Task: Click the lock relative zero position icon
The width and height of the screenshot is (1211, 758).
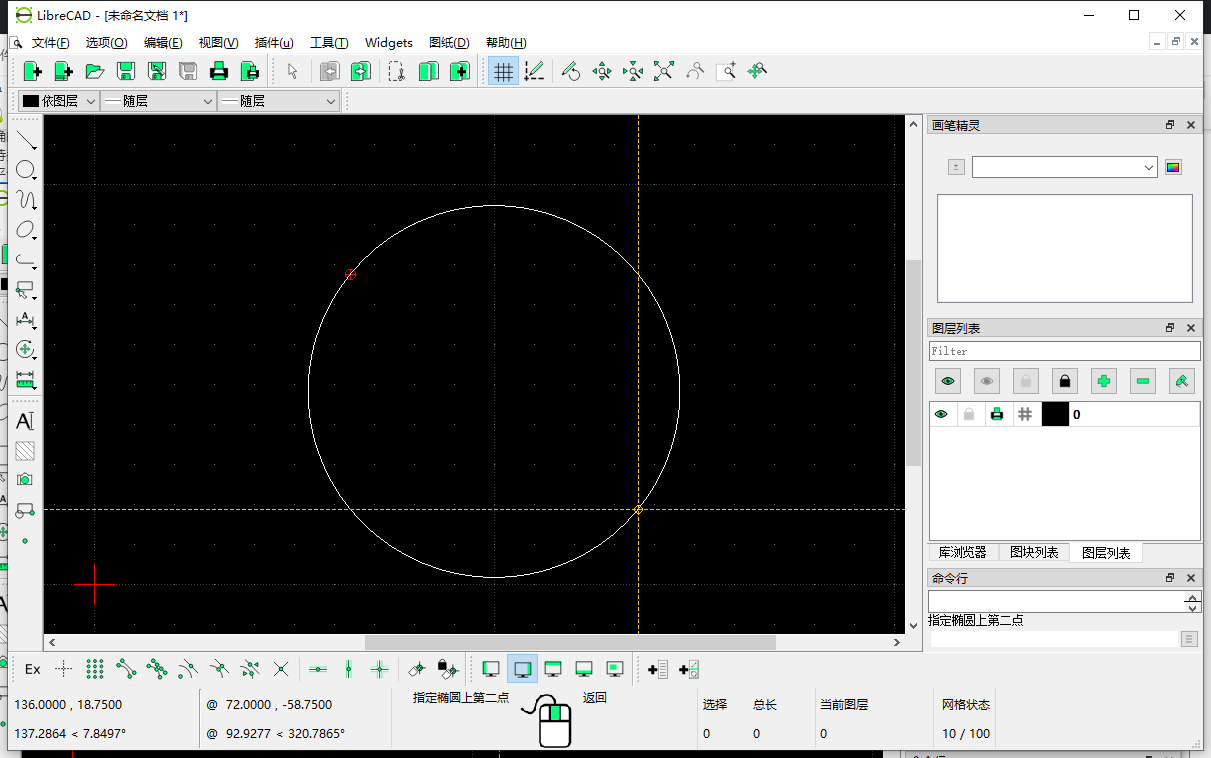Action: pos(448,669)
